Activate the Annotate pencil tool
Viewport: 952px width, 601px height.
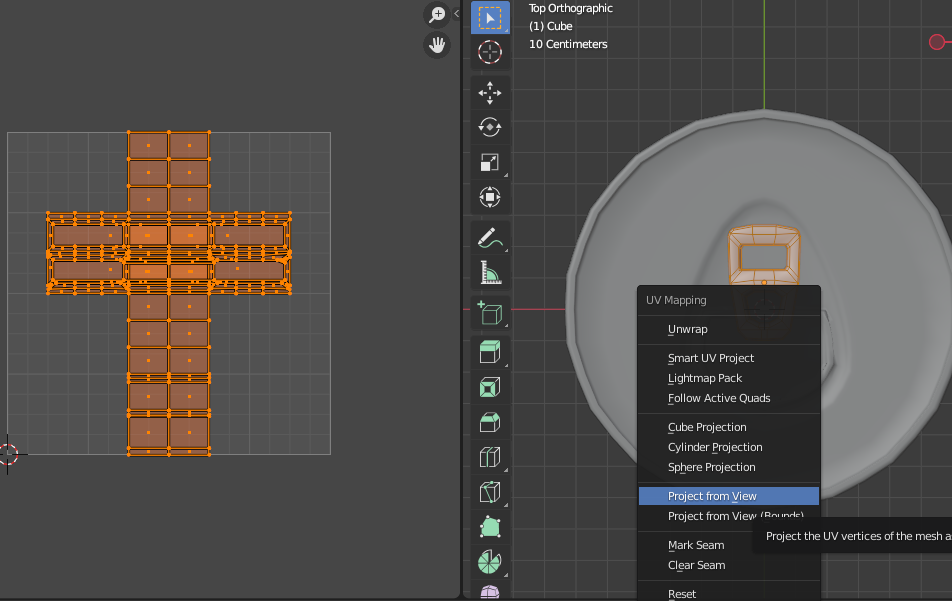[490, 238]
